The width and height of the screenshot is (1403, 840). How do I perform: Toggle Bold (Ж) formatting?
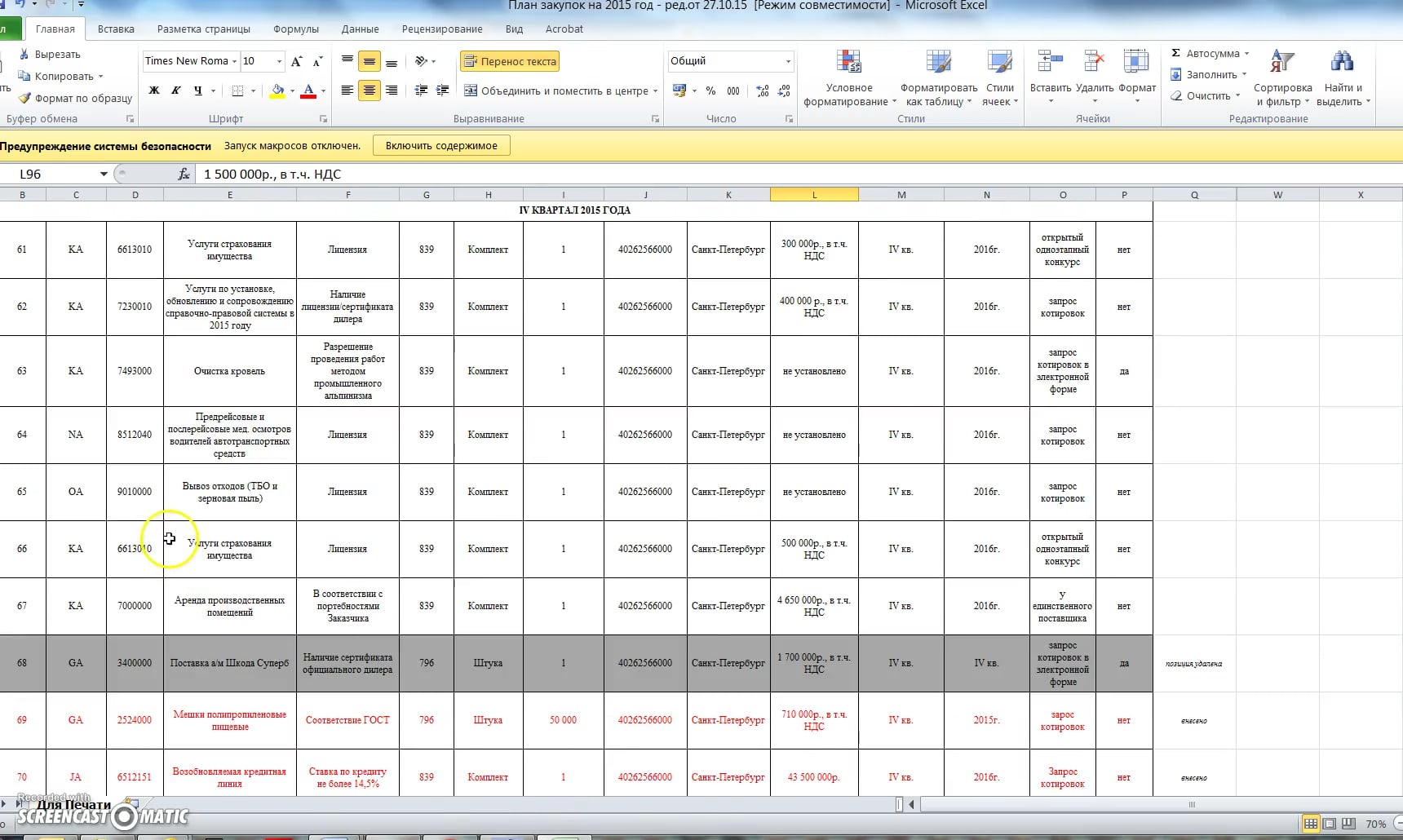(x=154, y=91)
